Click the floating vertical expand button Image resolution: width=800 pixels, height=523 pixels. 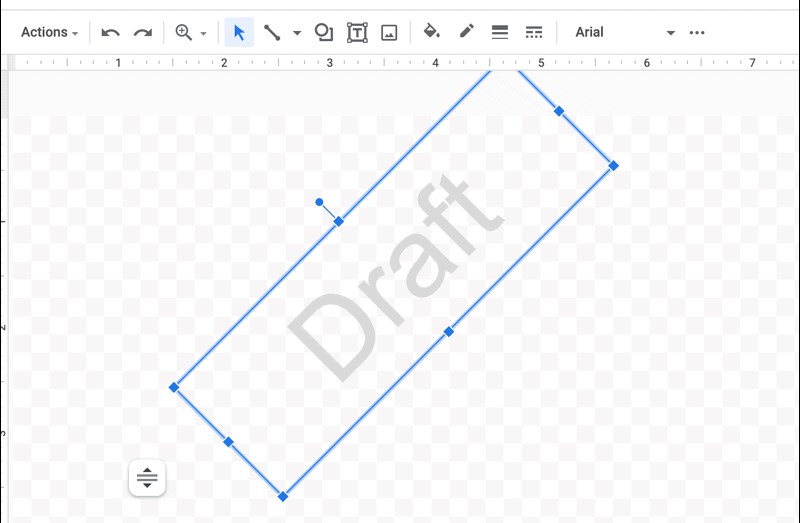(147, 478)
